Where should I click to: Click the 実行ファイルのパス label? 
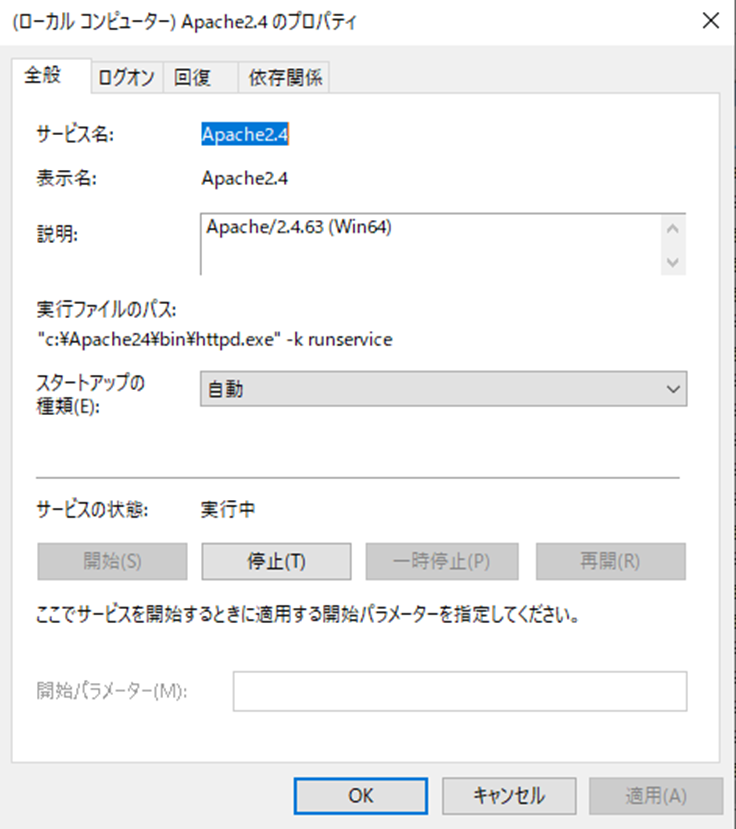(x=106, y=309)
